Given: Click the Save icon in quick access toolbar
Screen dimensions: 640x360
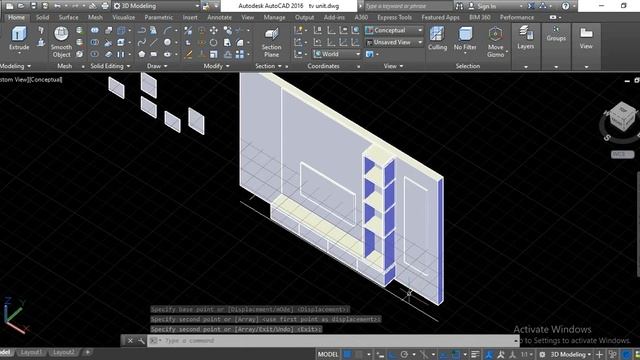Looking at the screenshot, I should click(33, 6).
